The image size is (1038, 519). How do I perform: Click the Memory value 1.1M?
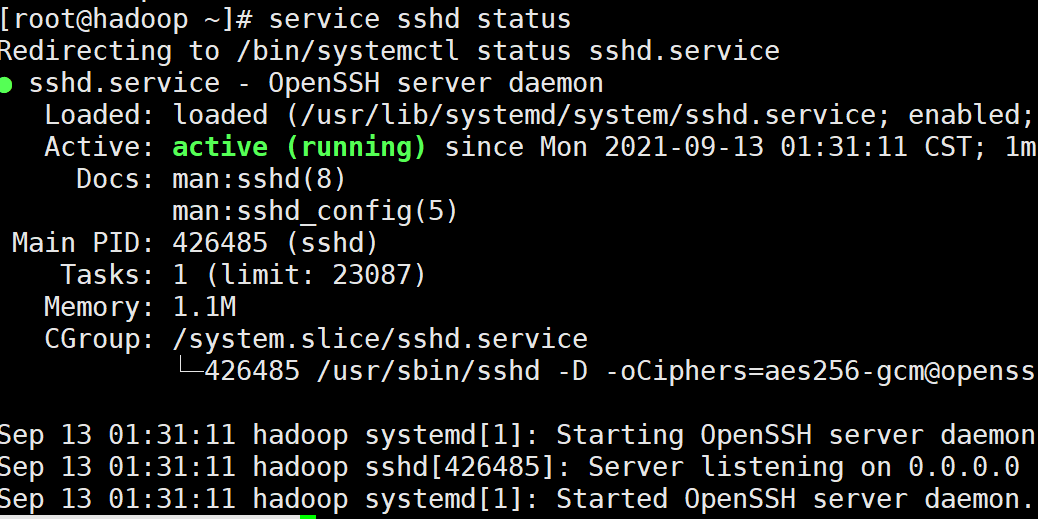204,307
